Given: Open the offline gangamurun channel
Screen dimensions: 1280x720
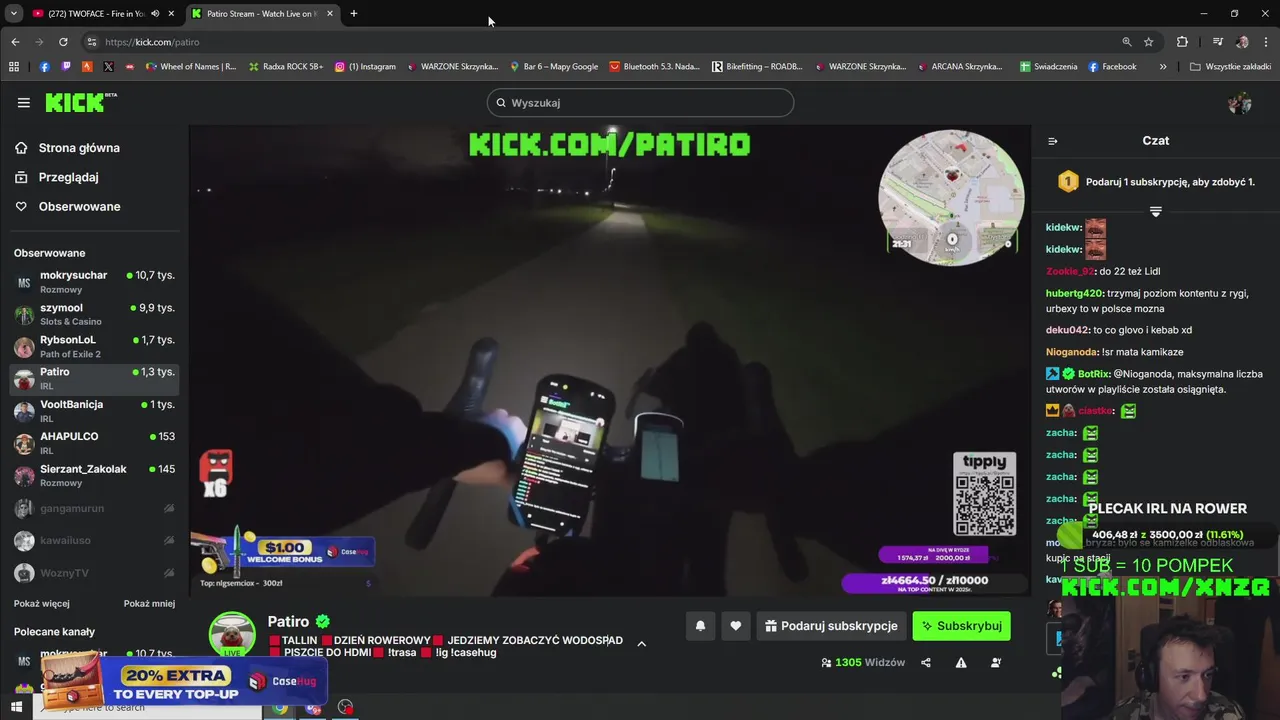Looking at the screenshot, I should coord(94,508).
